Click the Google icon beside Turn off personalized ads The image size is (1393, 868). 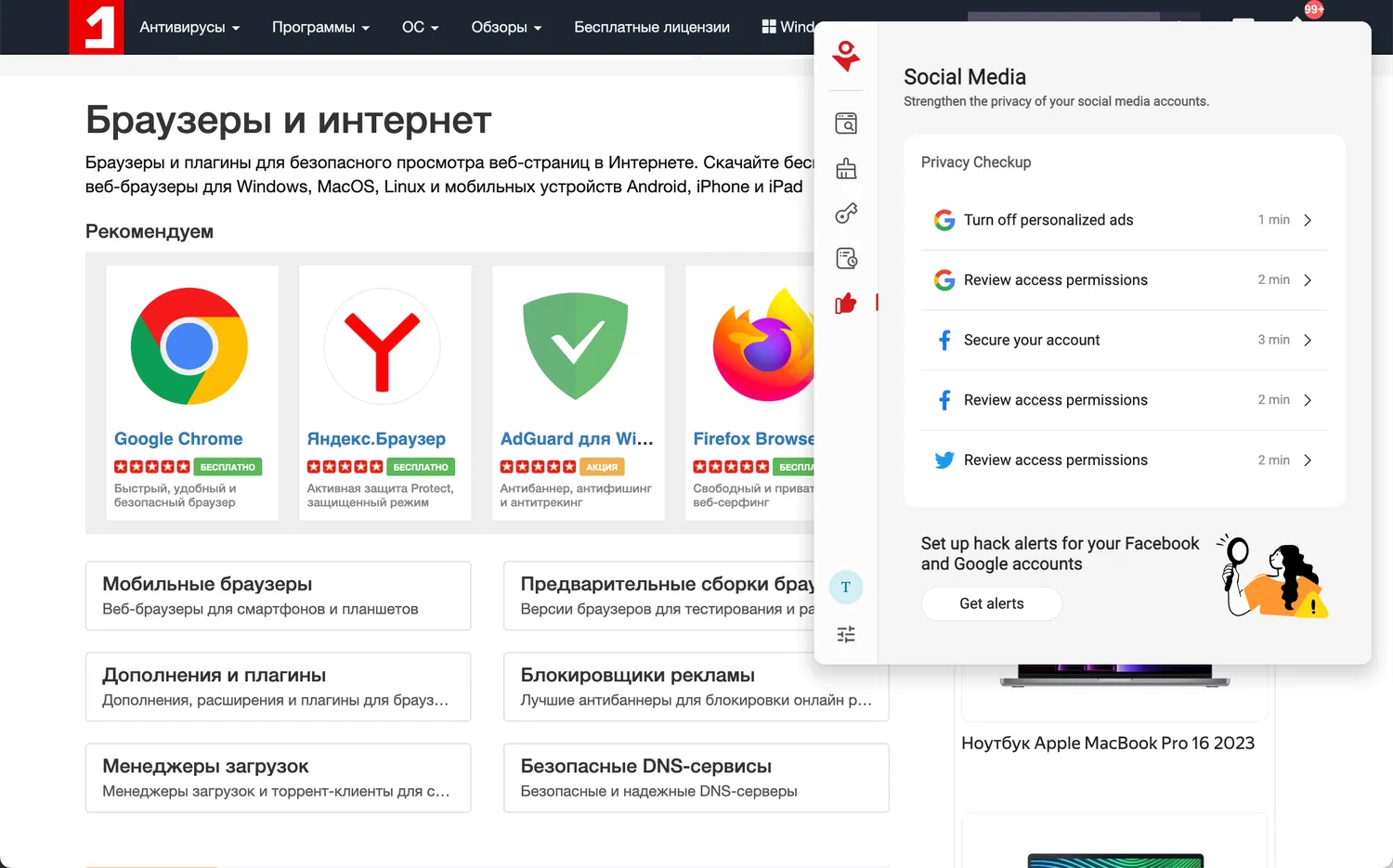tap(944, 220)
